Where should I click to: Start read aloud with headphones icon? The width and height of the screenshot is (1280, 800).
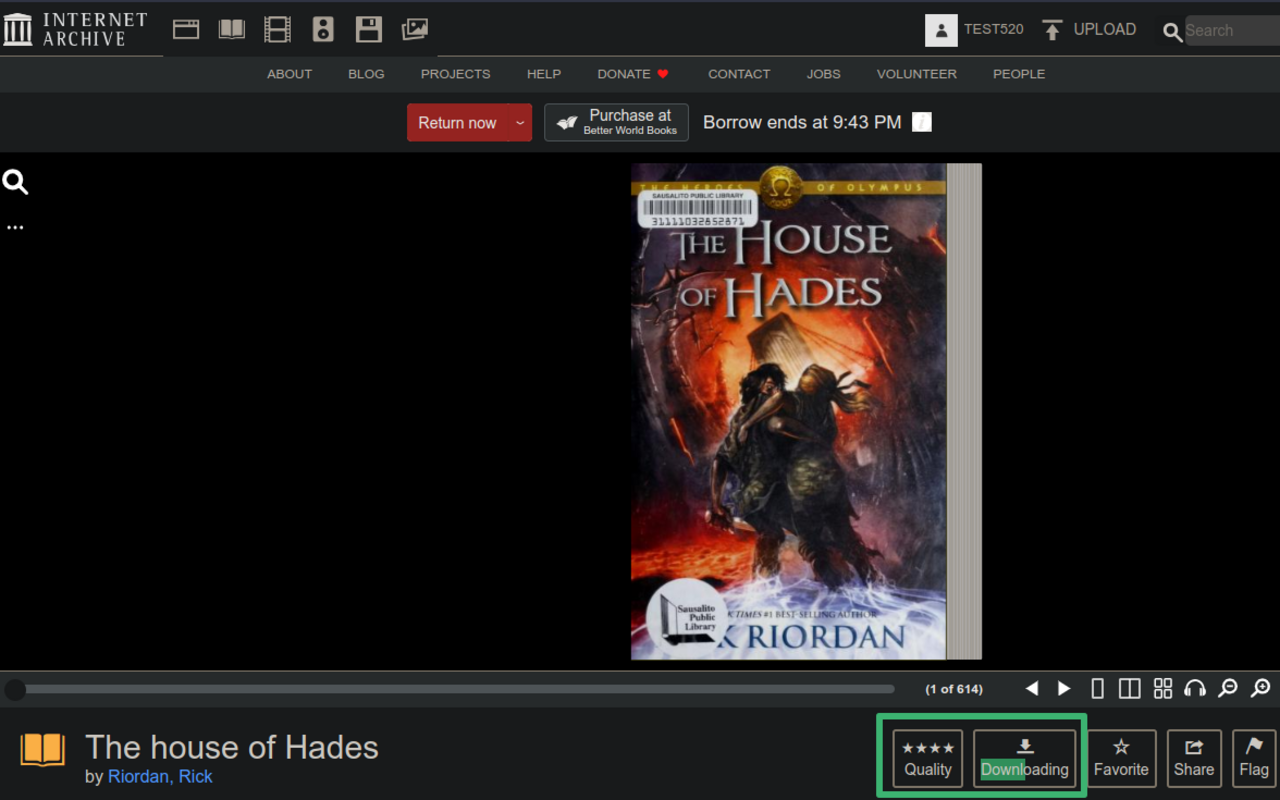(1195, 688)
